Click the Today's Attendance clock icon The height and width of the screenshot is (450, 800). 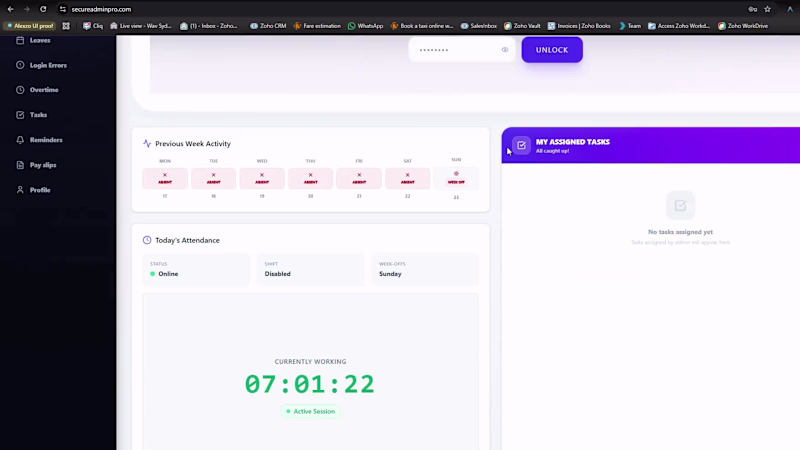pos(147,240)
